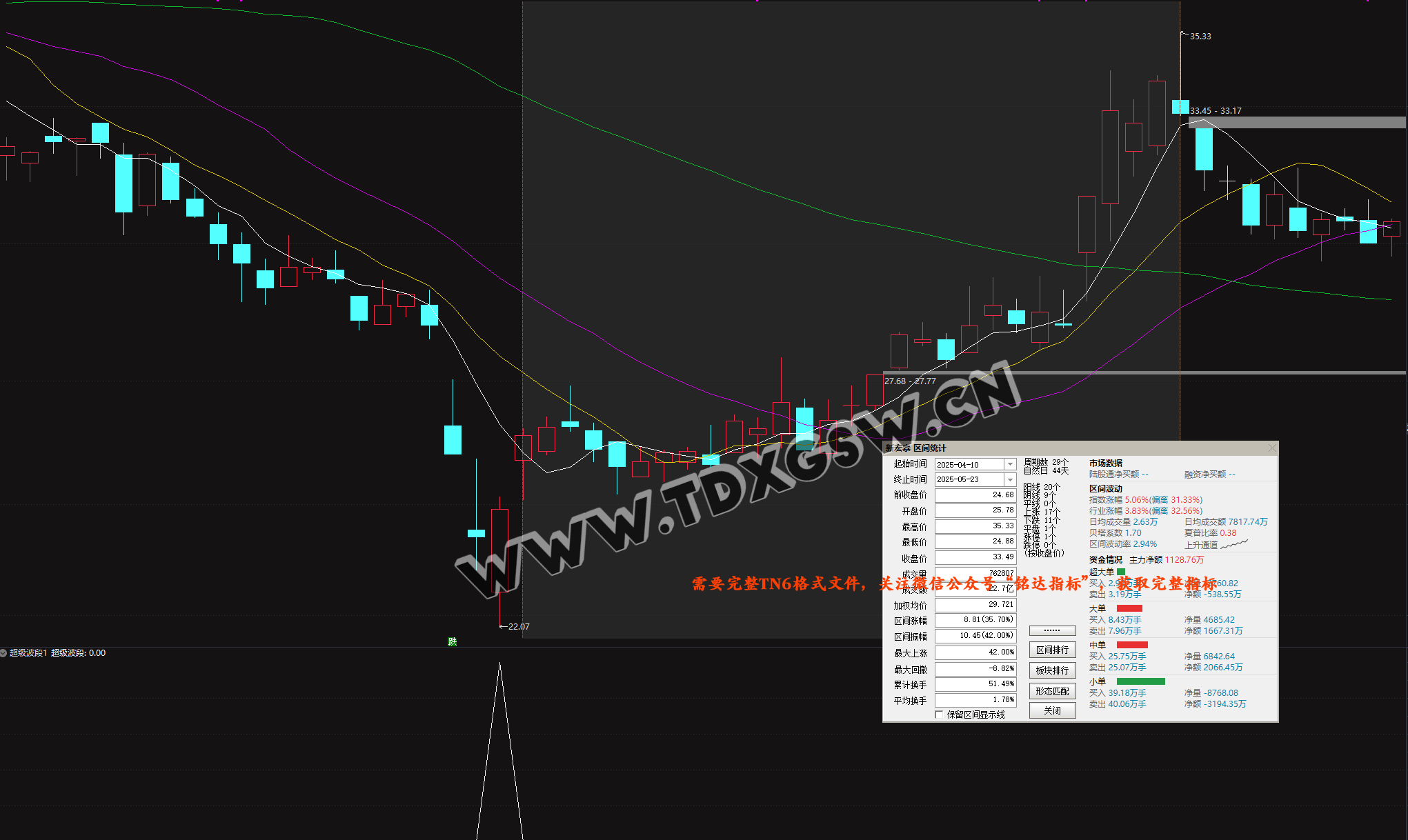
Task: Click the red 大单 flow bar
Action: point(1129,608)
